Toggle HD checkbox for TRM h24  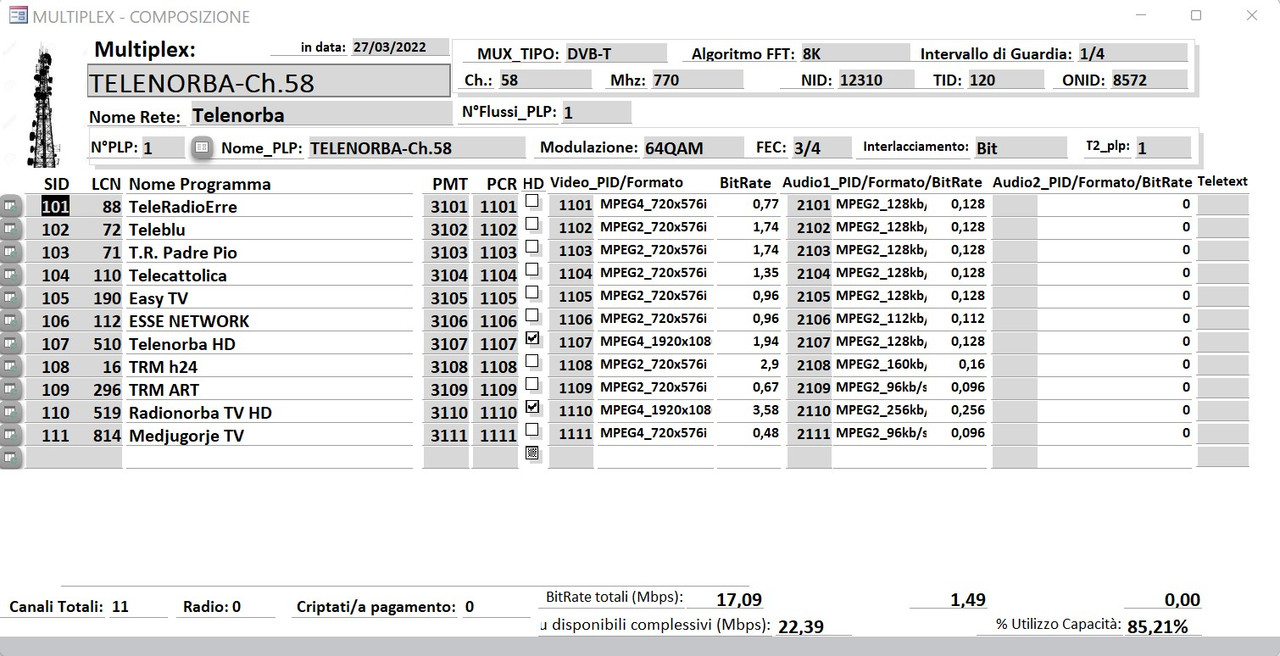click(x=532, y=361)
